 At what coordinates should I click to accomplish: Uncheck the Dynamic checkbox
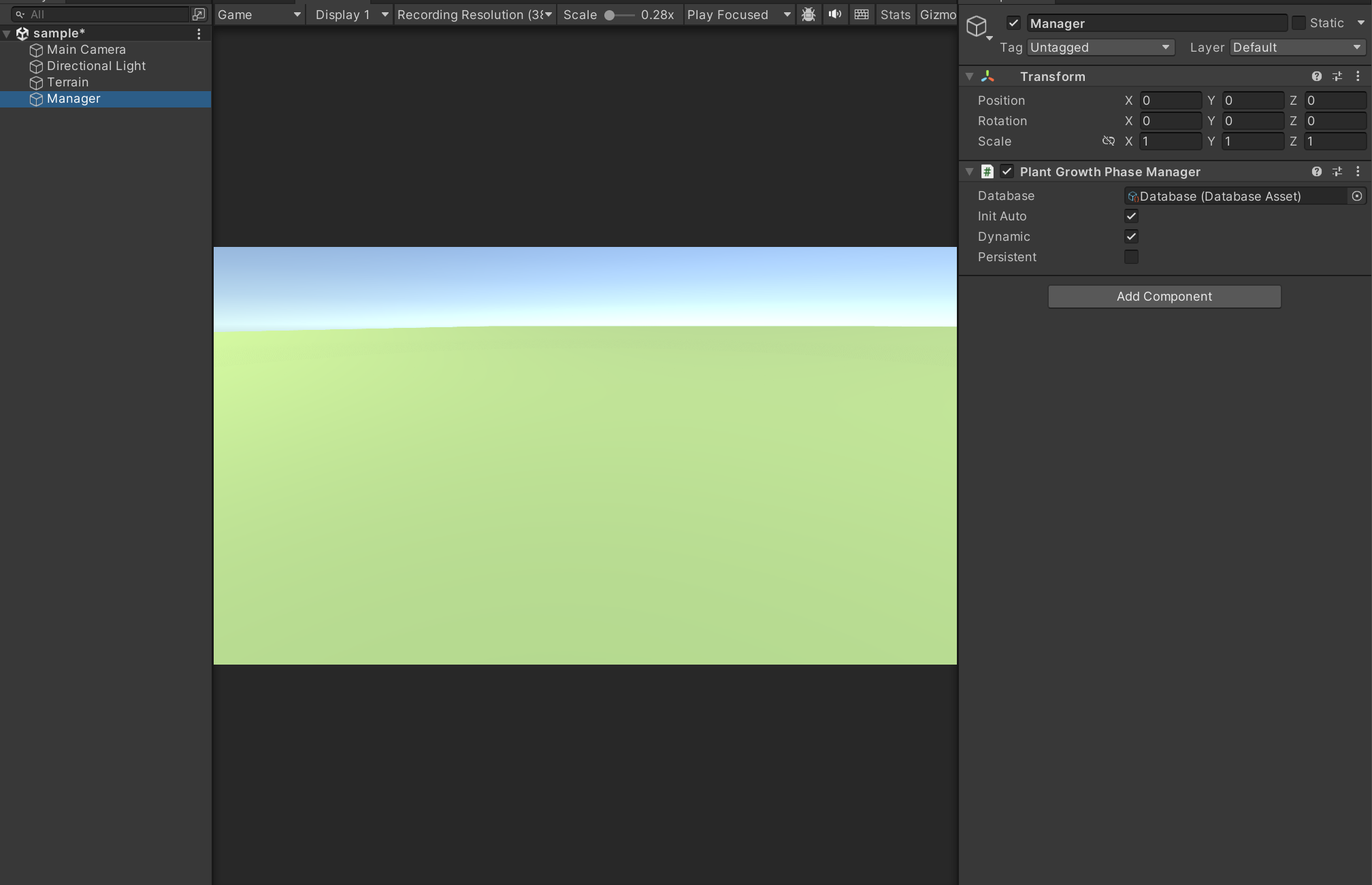tap(1131, 237)
